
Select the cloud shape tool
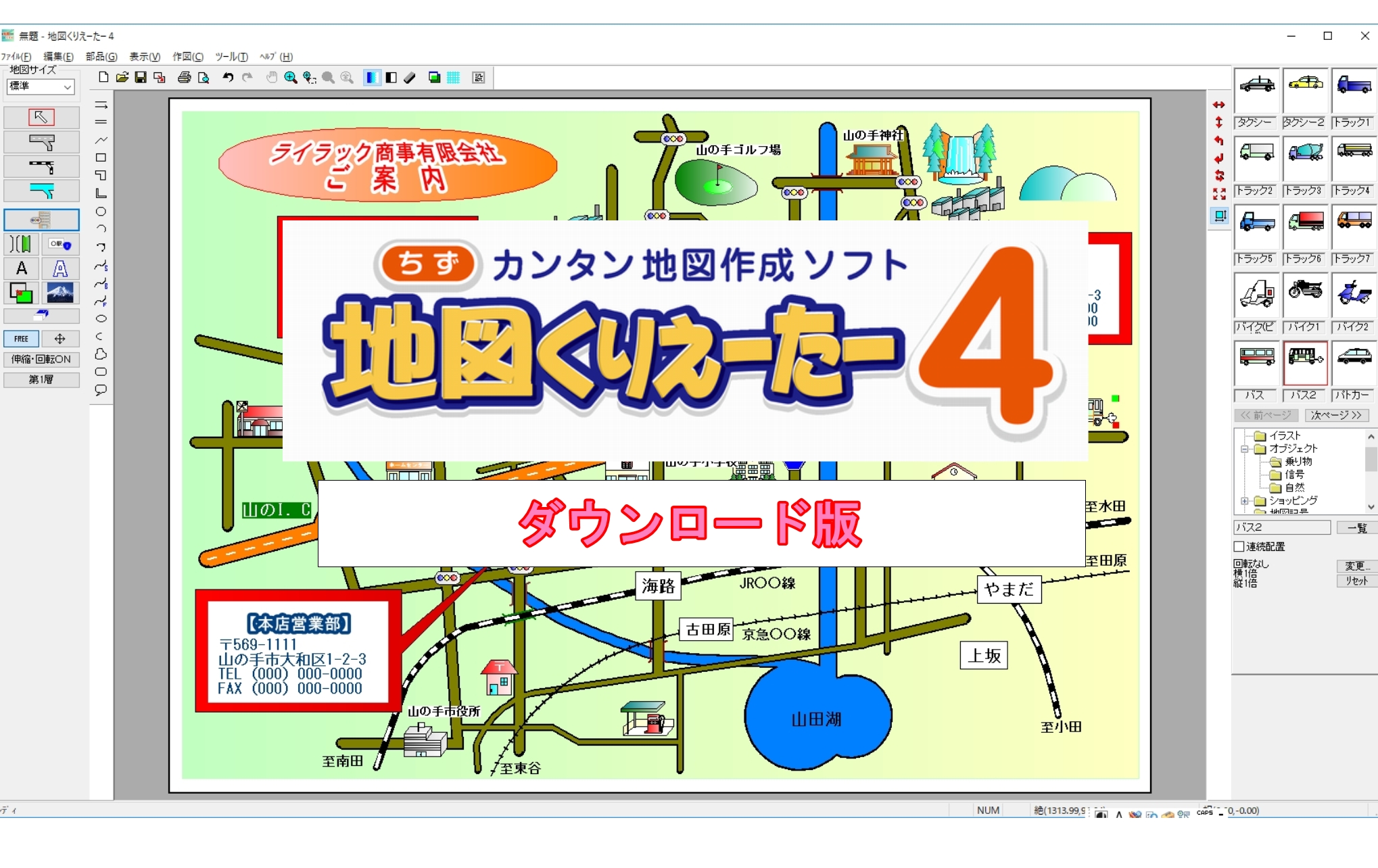click(x=101, y=354)
